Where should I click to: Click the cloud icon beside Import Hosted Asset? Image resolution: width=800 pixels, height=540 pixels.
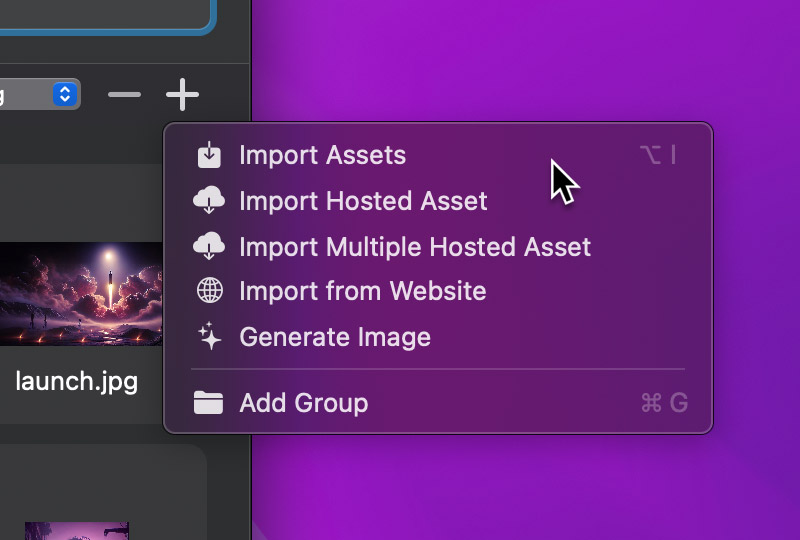point(209,201)
